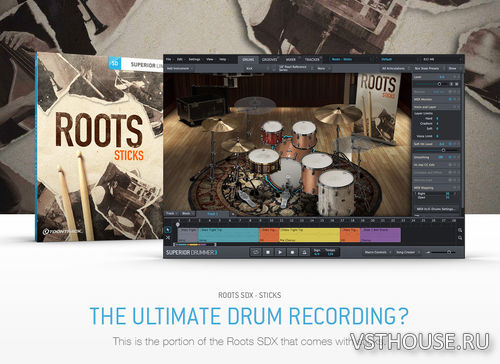Open the Help menu
The image size is (500, 364).
click(223, 59)
